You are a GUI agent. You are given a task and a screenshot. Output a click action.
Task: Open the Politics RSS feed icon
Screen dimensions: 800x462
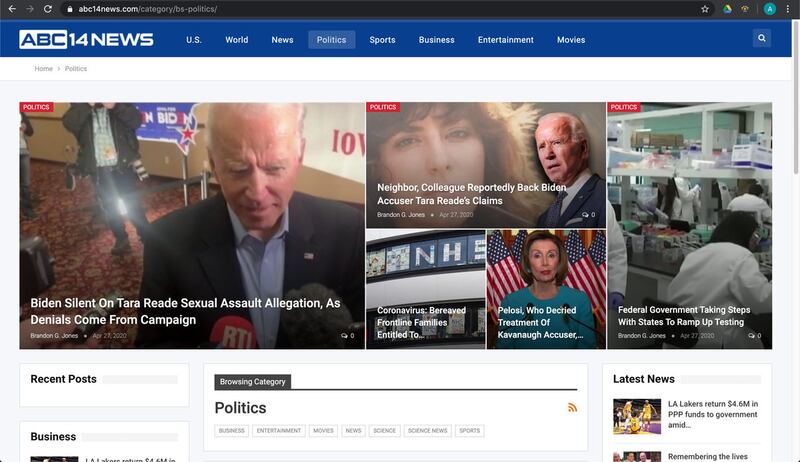click(x=572, y=407)
